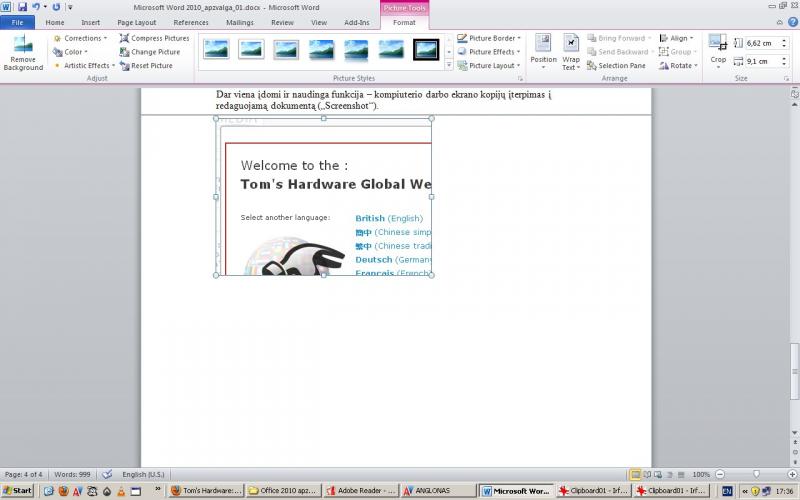The image size is (800, 500).
Task: Click the Words: 999 counter
Action: coord(72,474)
